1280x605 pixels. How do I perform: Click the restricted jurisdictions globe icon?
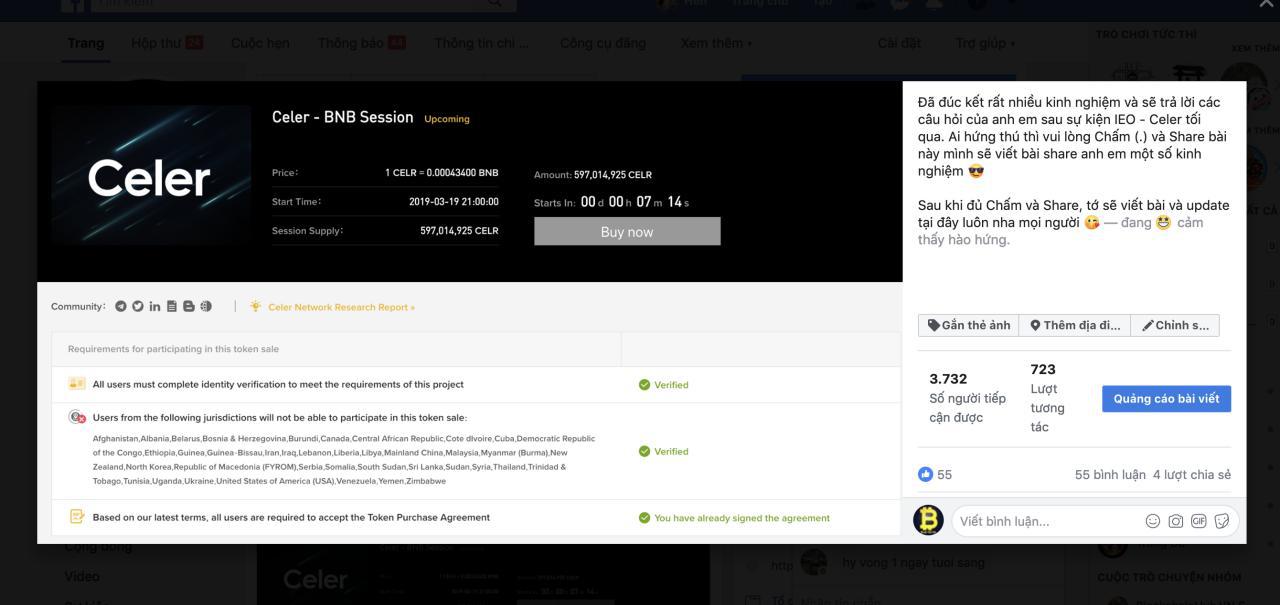tap(77, 417)
